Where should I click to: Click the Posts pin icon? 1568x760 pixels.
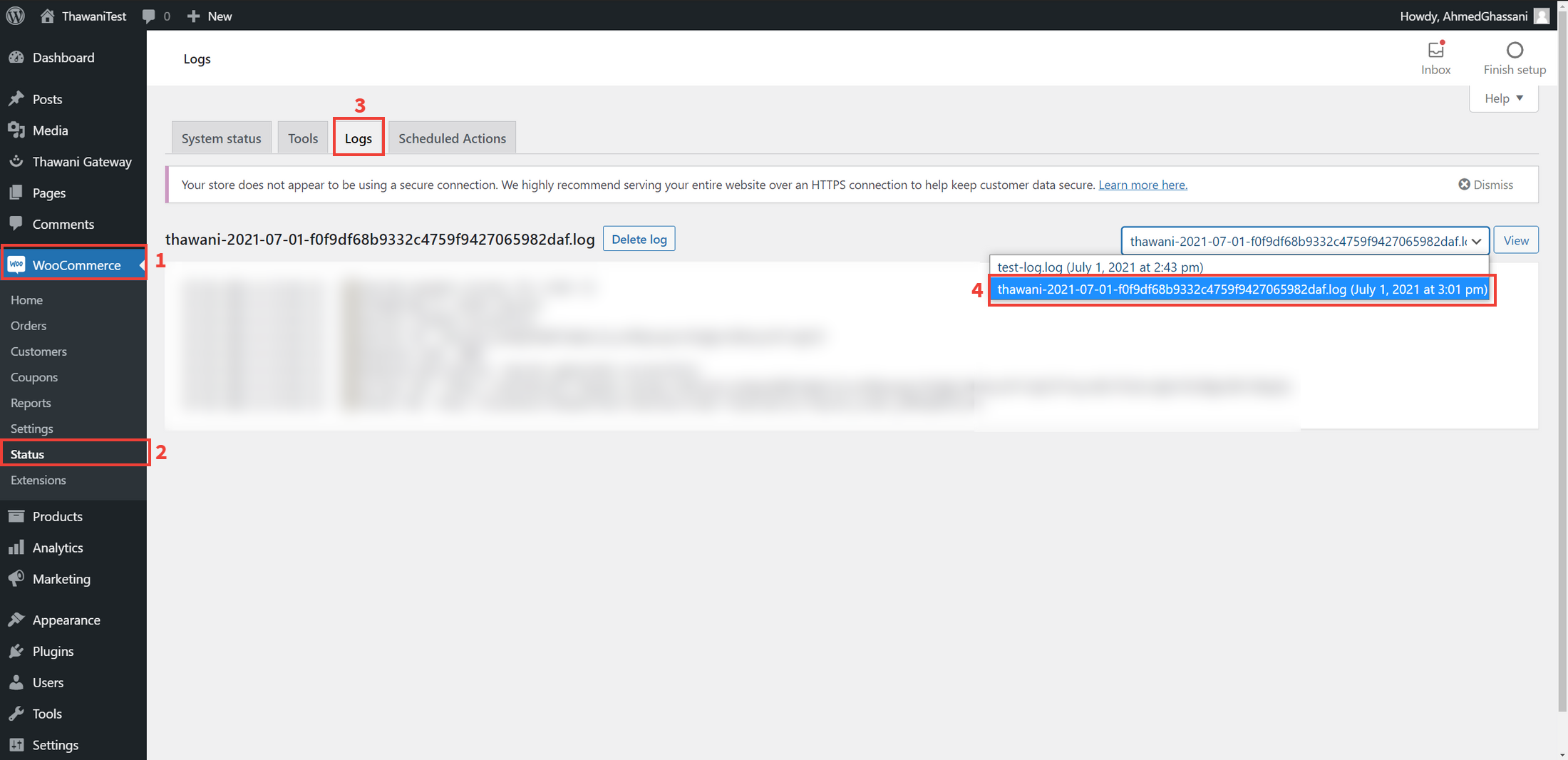(16, 99)
